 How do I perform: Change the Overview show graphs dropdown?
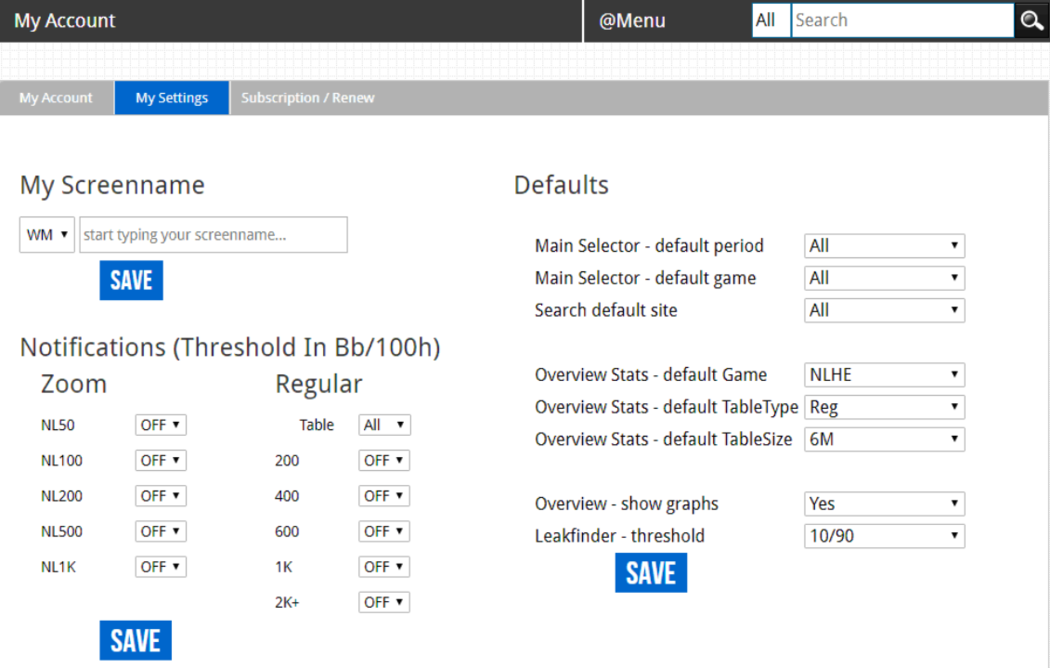(884, 504)
